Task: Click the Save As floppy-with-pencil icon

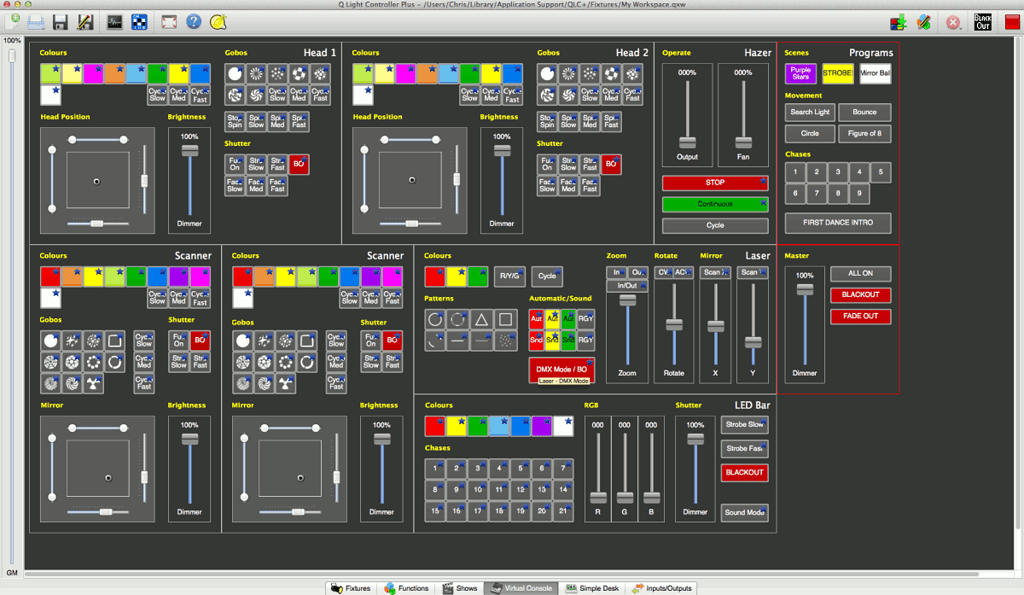Action: pos(85,21)
